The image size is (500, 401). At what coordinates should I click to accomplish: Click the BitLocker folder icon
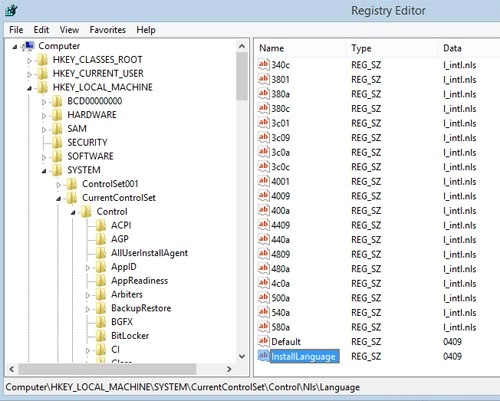(101, 336)
